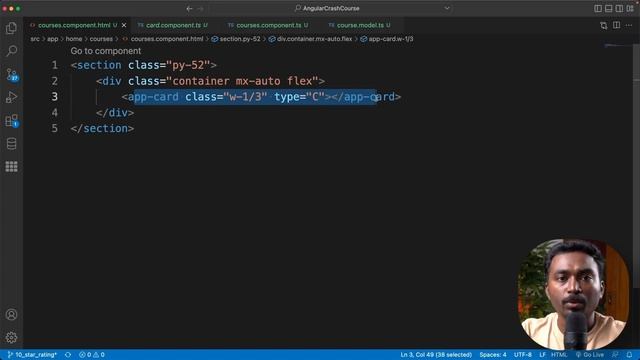The height and width of the screenshot is (360, 640).
Task: Toggle bottom panel layout icon
Action: [609, 9]
